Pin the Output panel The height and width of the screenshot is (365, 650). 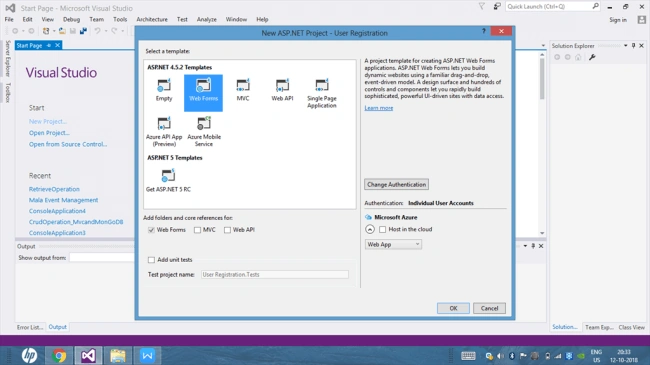[533, 246]
